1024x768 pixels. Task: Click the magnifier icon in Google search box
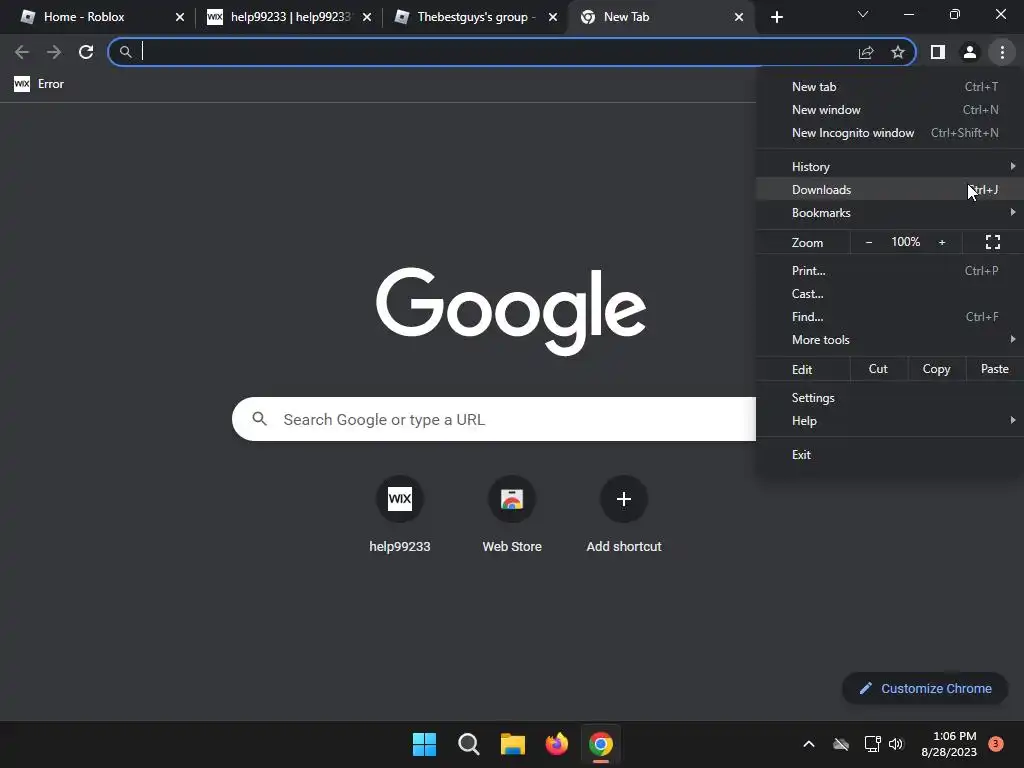259,419
